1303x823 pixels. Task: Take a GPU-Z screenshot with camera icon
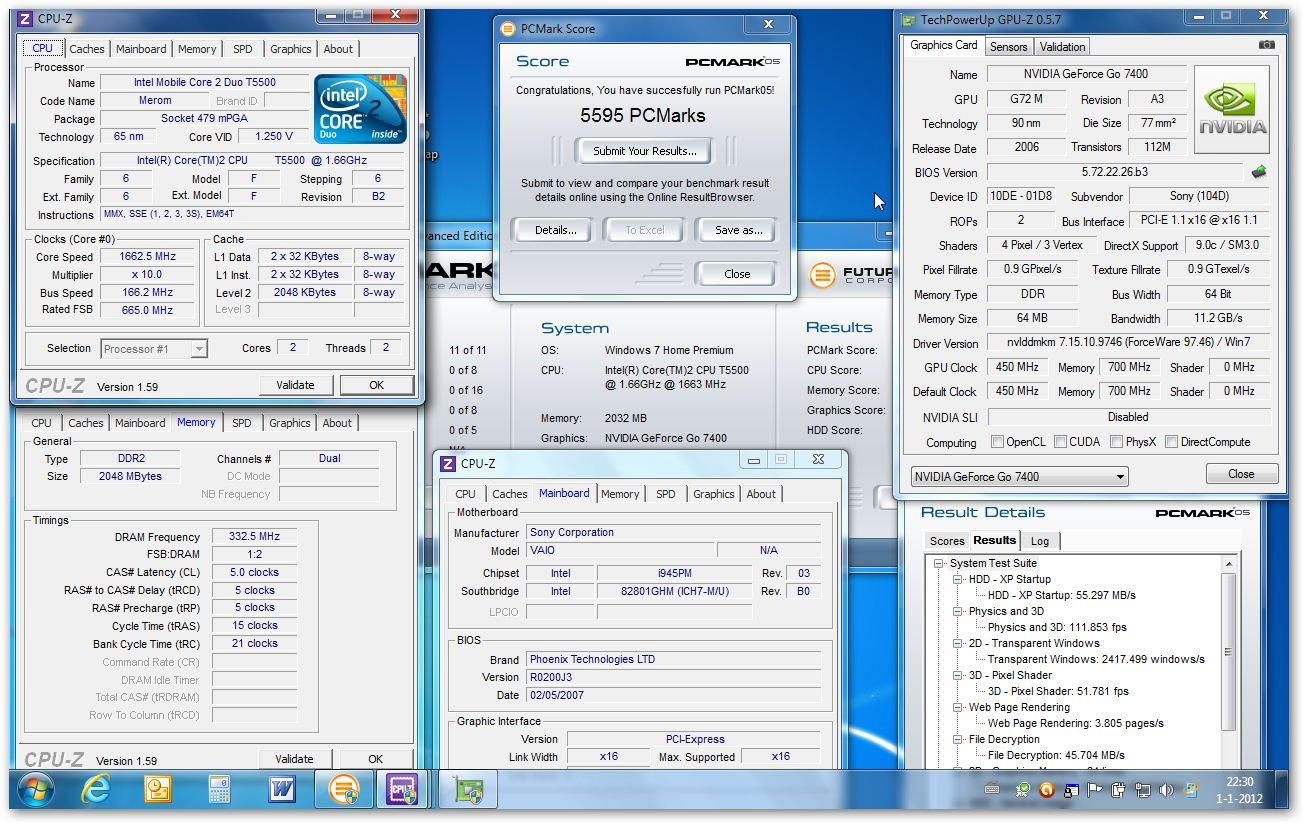point(1267,45)
